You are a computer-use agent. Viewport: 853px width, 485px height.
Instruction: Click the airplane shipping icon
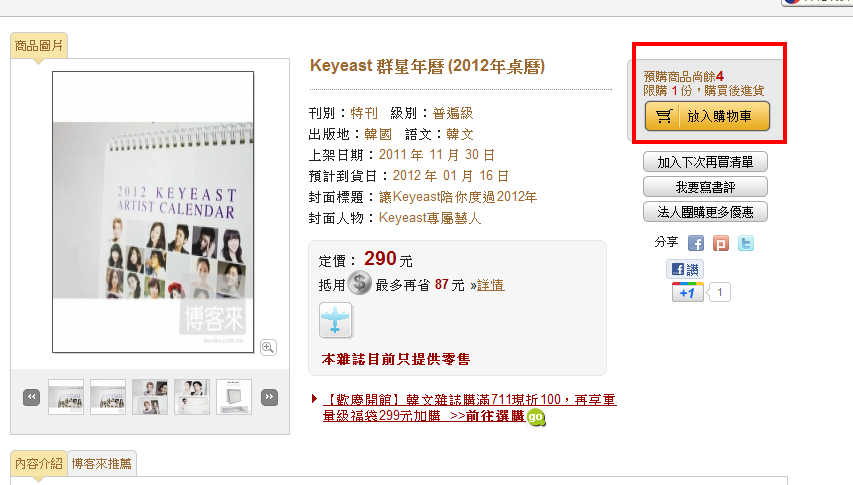click(x=336, y=321)
